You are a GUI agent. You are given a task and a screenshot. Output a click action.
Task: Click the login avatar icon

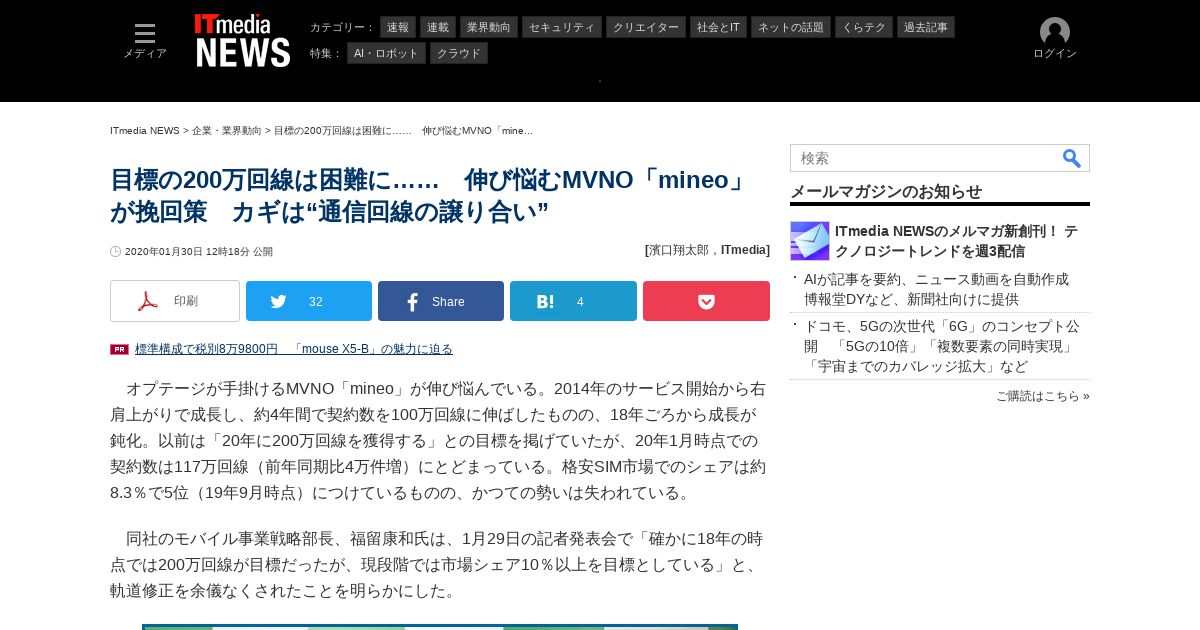point(1055,31)
